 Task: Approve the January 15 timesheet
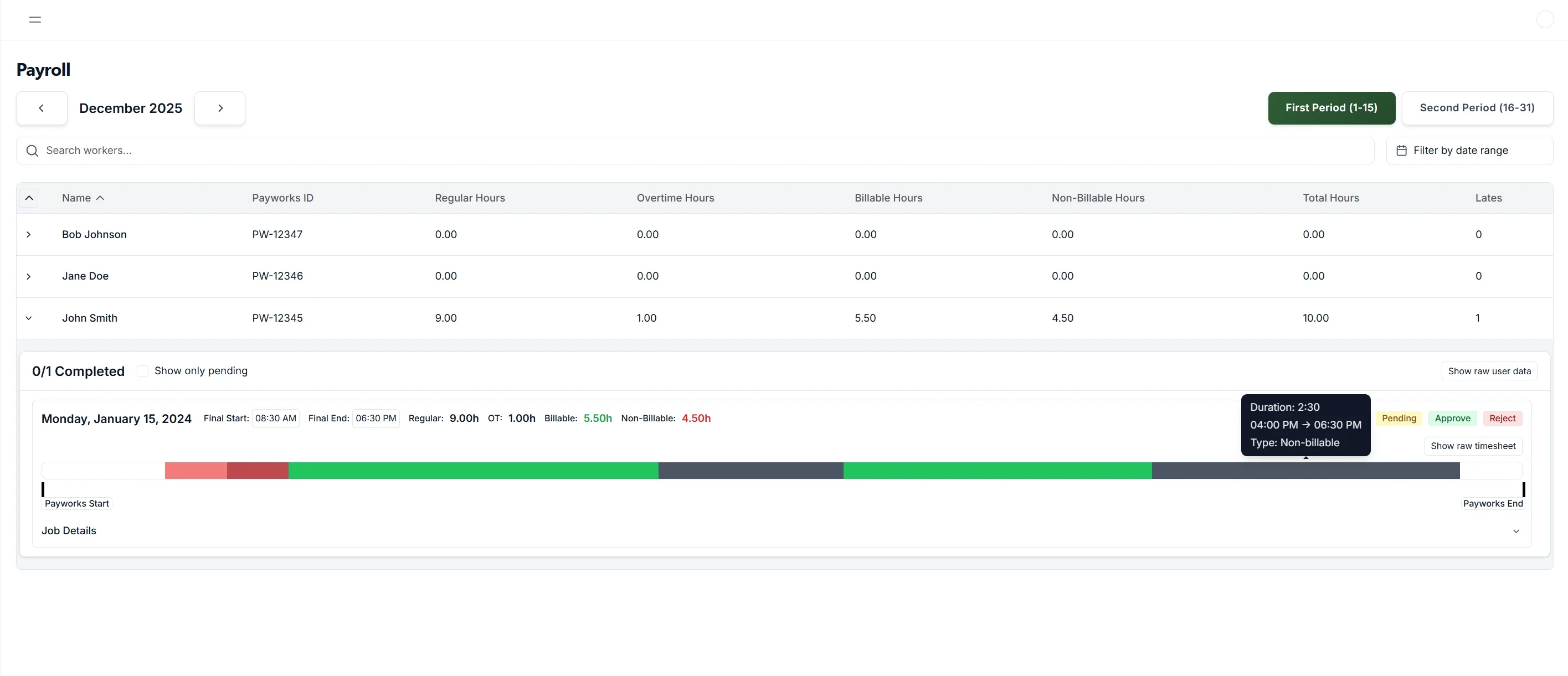click(x=1452, y=419)
